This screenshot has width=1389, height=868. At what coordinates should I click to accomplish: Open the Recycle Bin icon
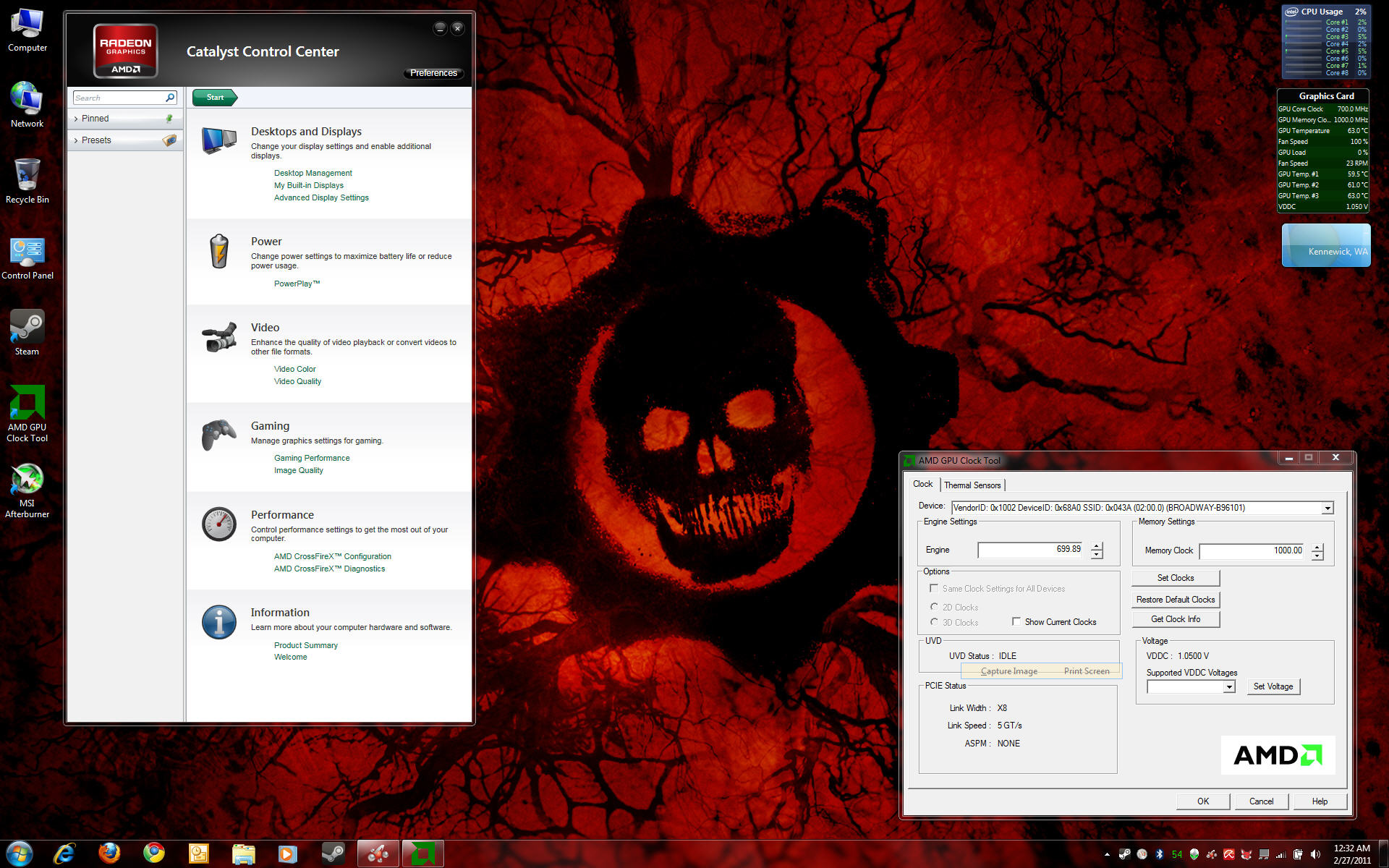(27, 181)
